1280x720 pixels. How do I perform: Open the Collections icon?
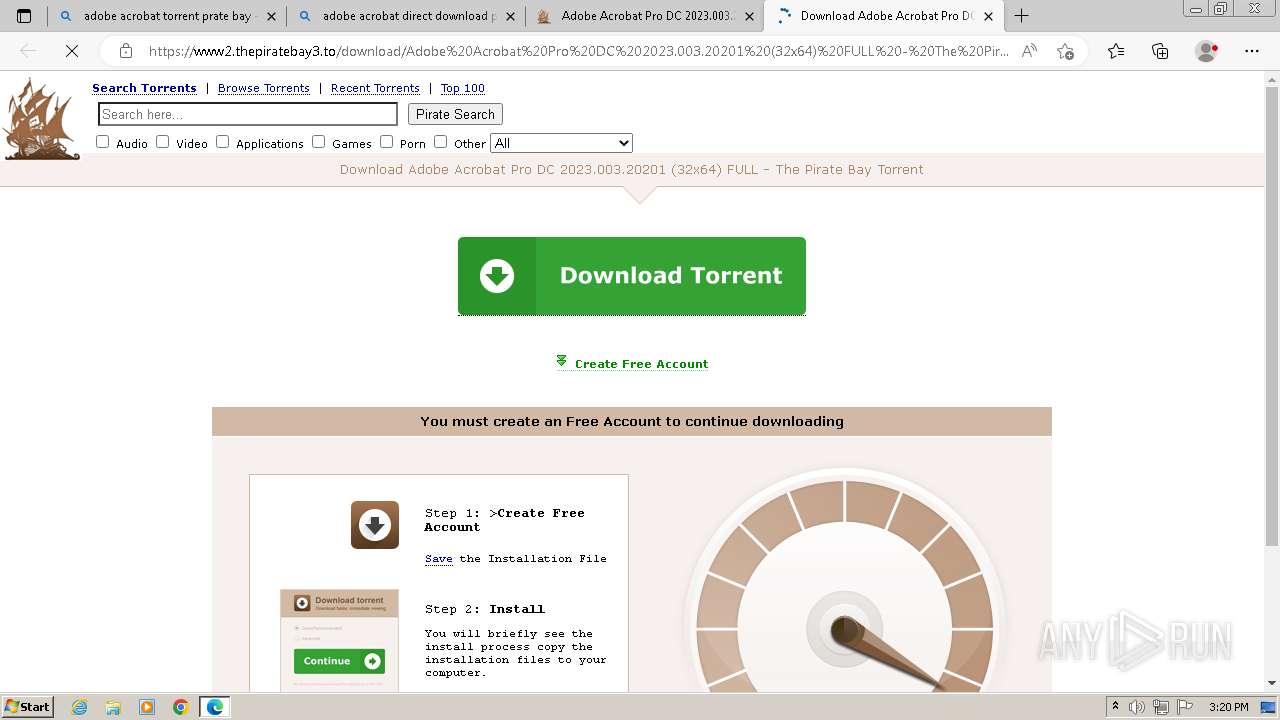[x=1160, y=51]
